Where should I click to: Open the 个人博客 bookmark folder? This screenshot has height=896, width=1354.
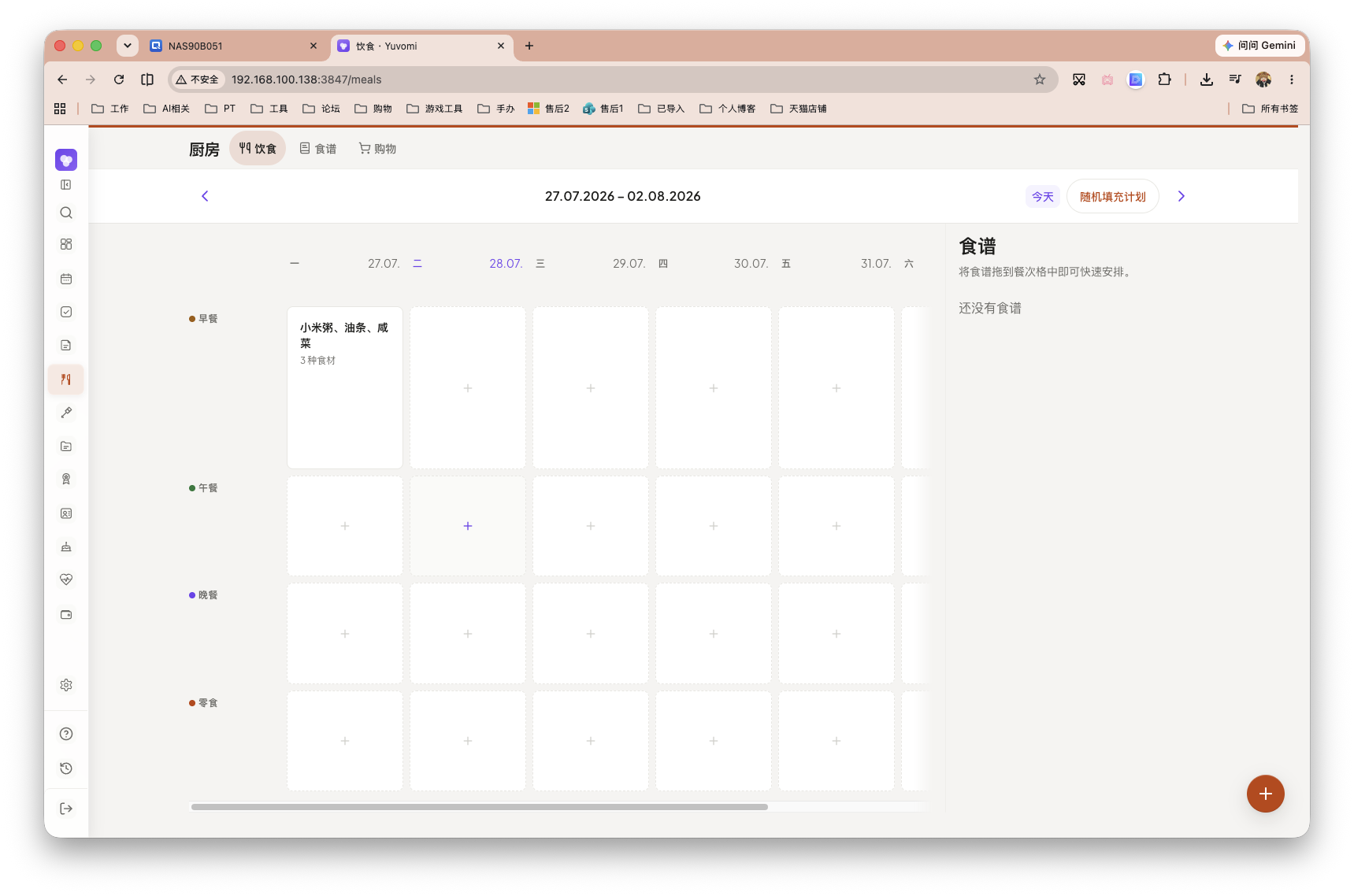click(727, 109)
